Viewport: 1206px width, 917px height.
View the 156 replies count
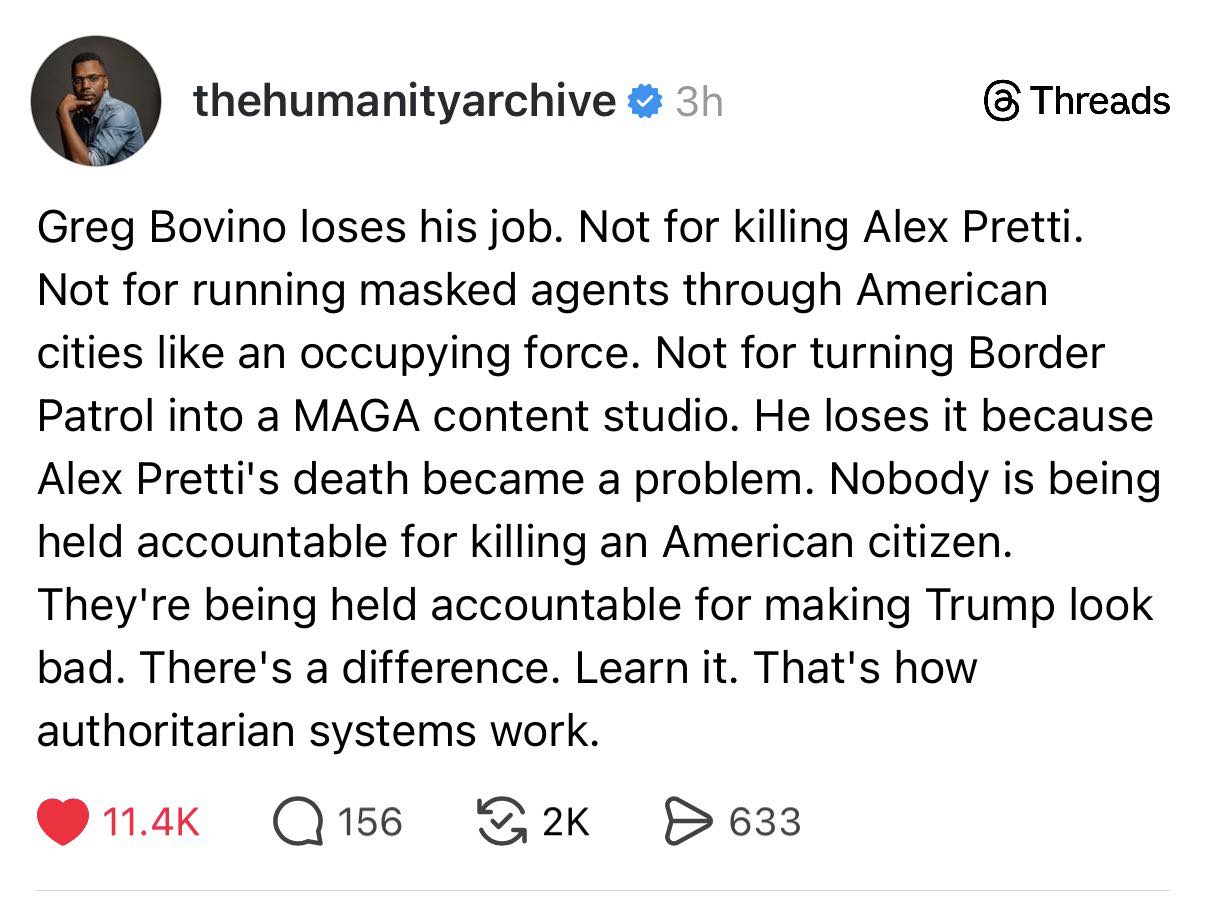click(x=369, y=822)
